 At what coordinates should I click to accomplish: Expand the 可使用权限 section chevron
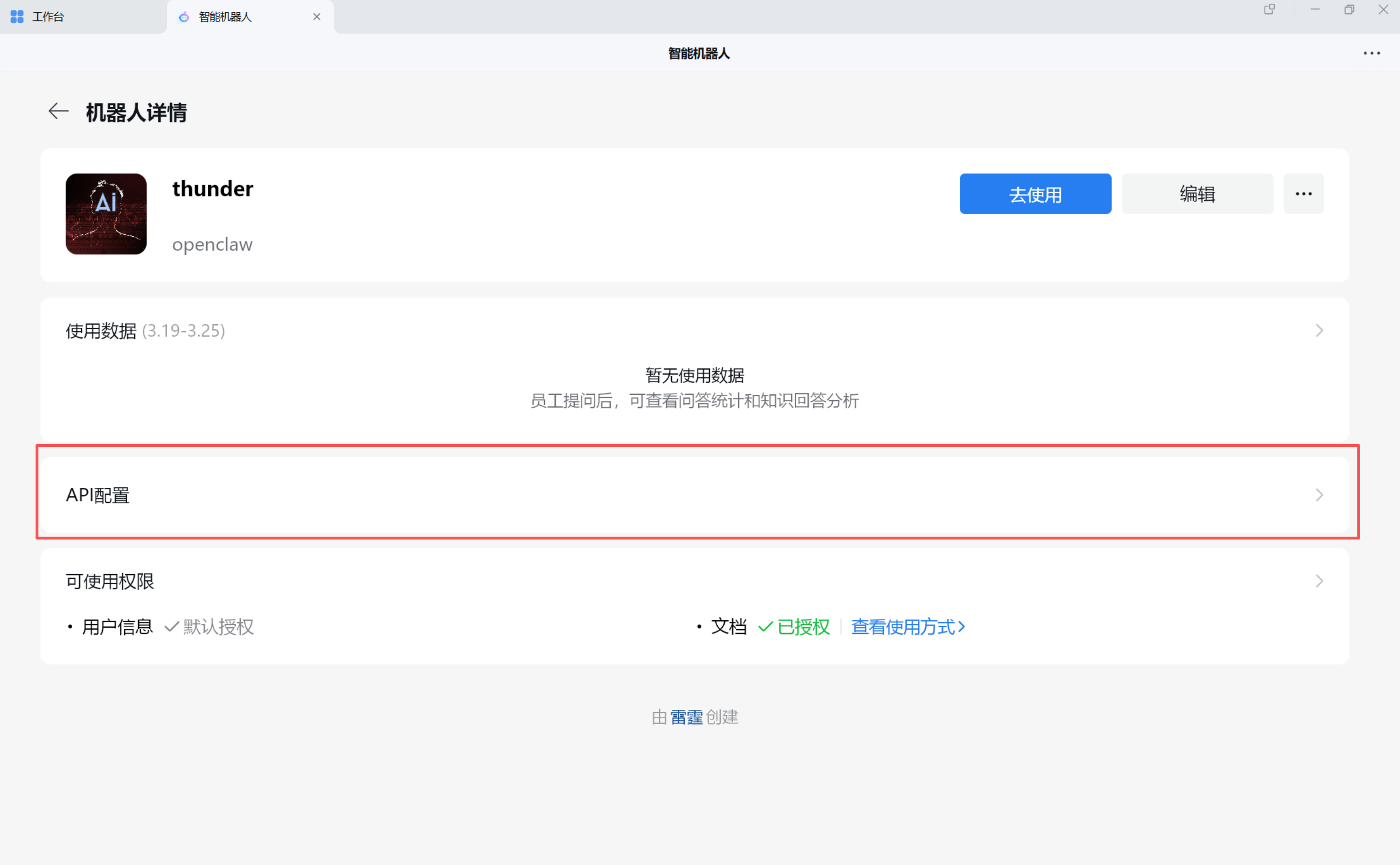click(1319, 581)
